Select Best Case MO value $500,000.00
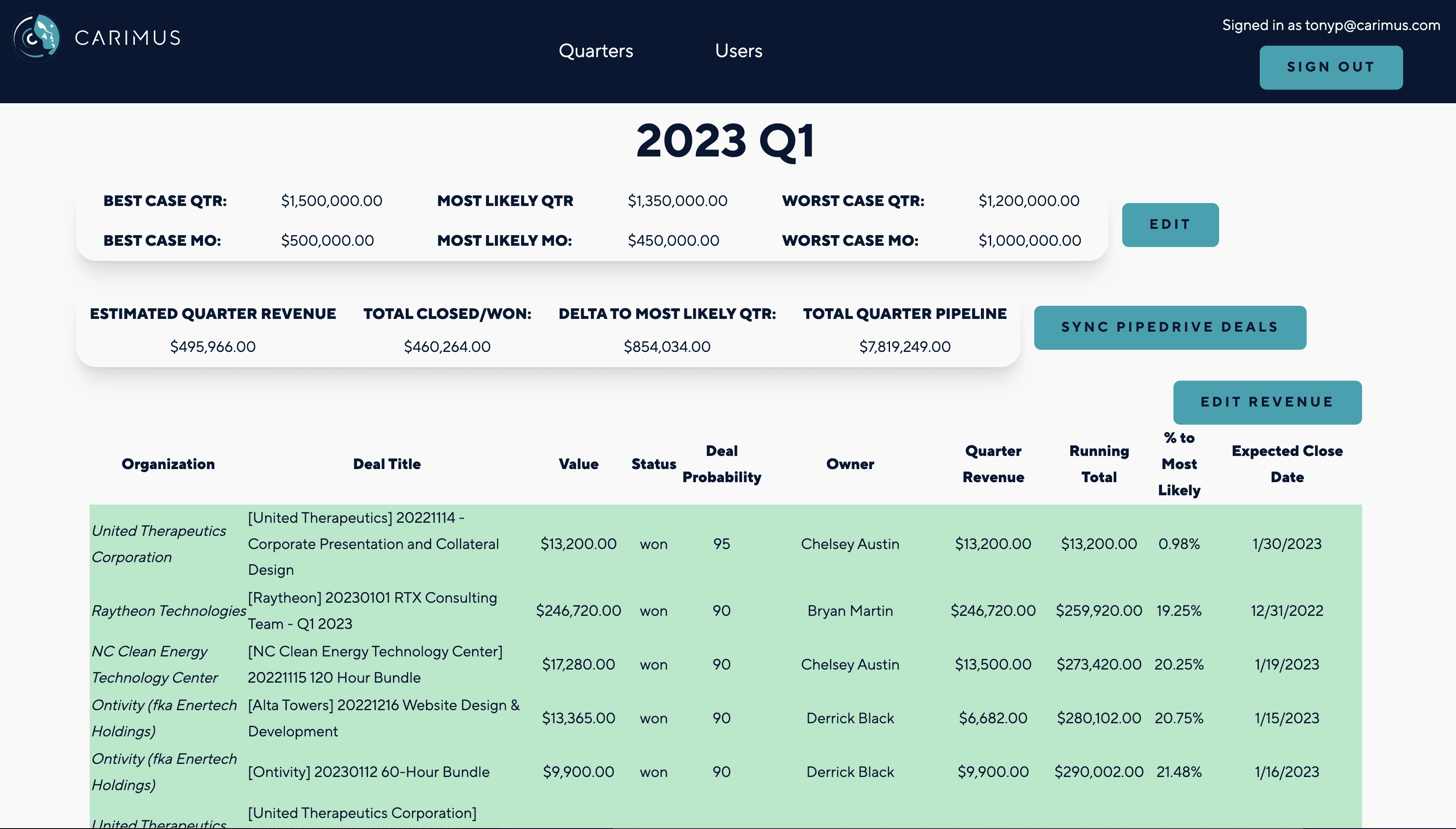Screen dimensions: 1456x829 pos(327,240)
